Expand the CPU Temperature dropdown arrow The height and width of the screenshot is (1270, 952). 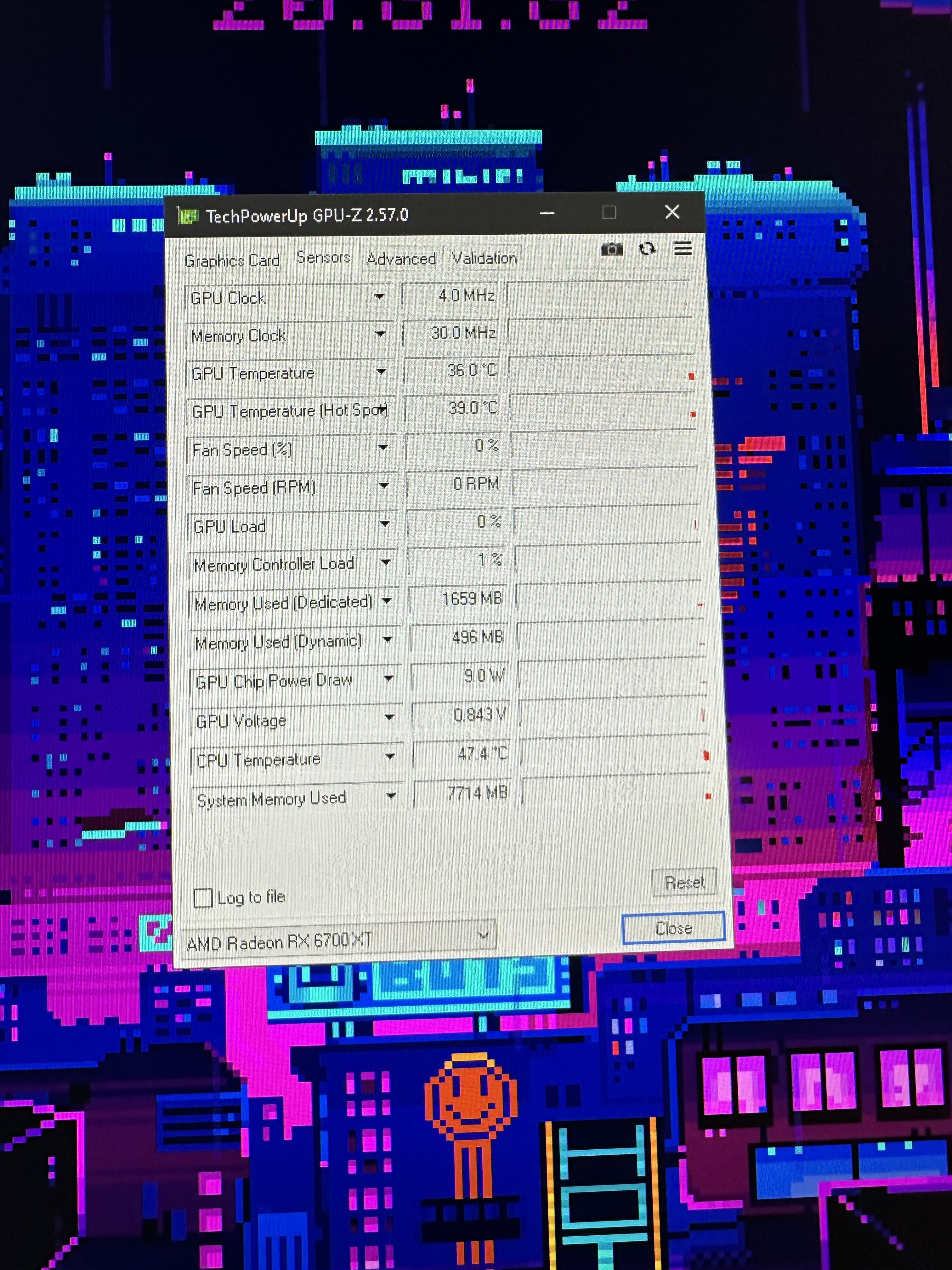click(x=390, y=757)
